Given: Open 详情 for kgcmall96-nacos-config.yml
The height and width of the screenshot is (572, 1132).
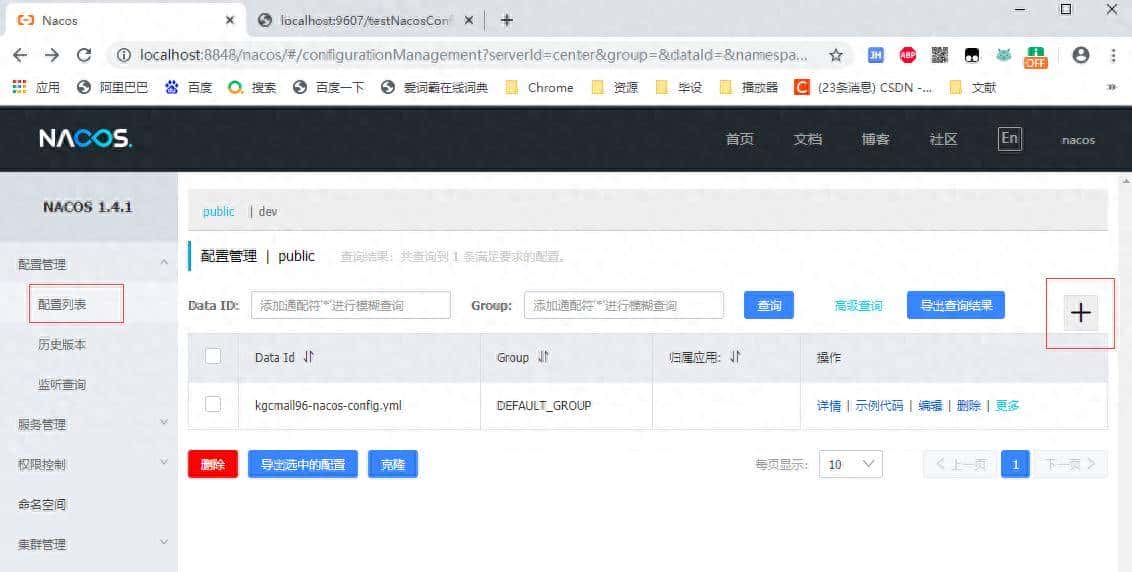Looking at the screenshot, I should pos(829,406).
